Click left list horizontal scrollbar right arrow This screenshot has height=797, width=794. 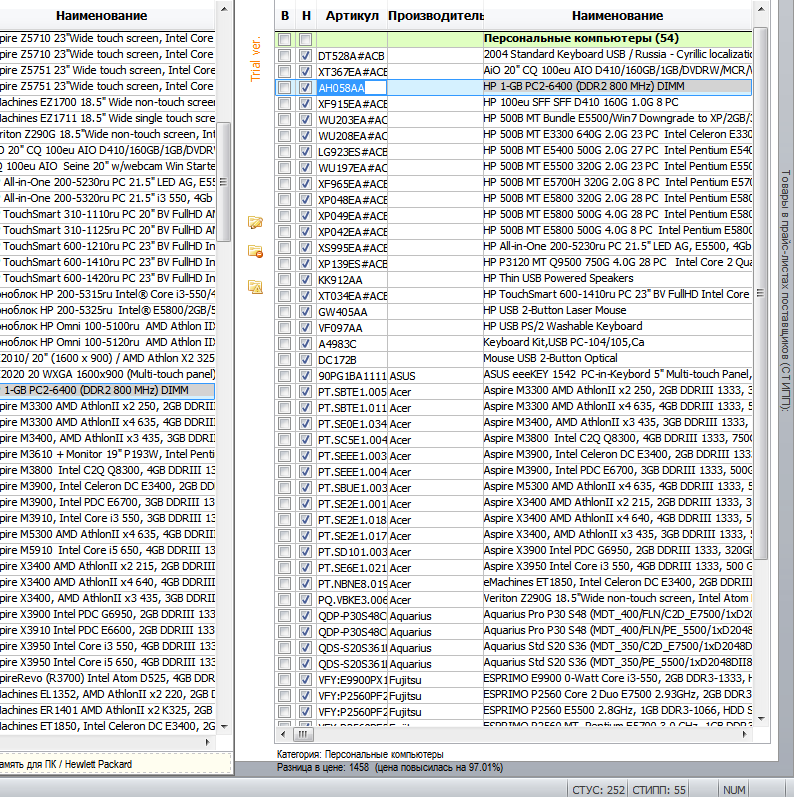pos(207,742)
